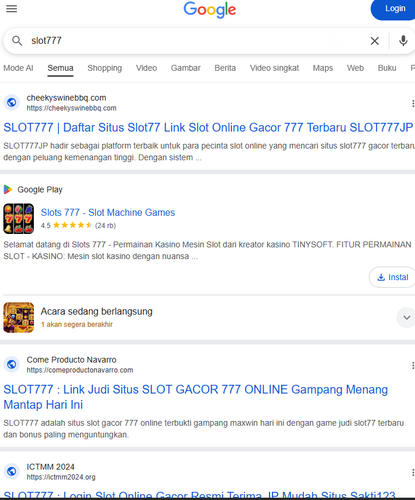
Task: Click the https://ictmm2024.org URL text
Action: pyautogui.click(x=61, y=477)
